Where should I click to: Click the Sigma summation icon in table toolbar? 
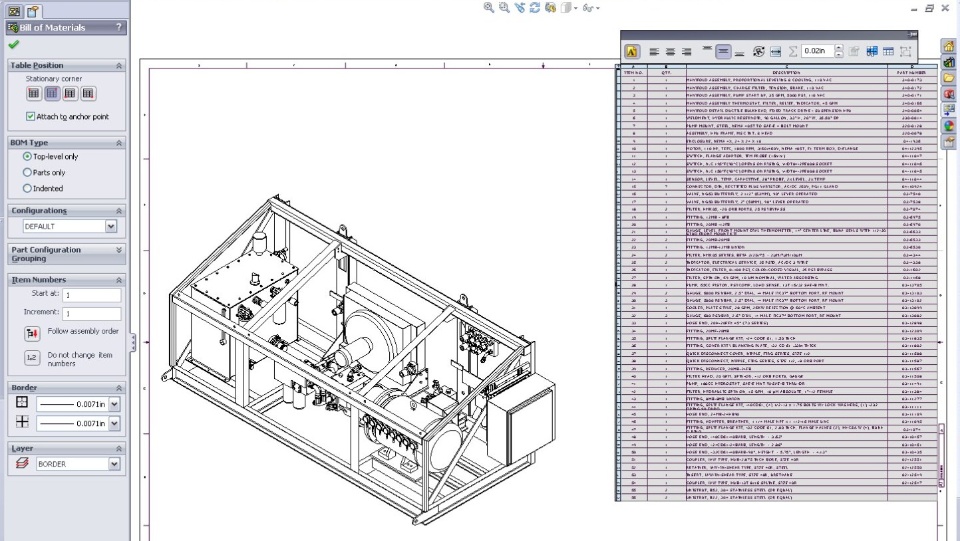(793, 51)
